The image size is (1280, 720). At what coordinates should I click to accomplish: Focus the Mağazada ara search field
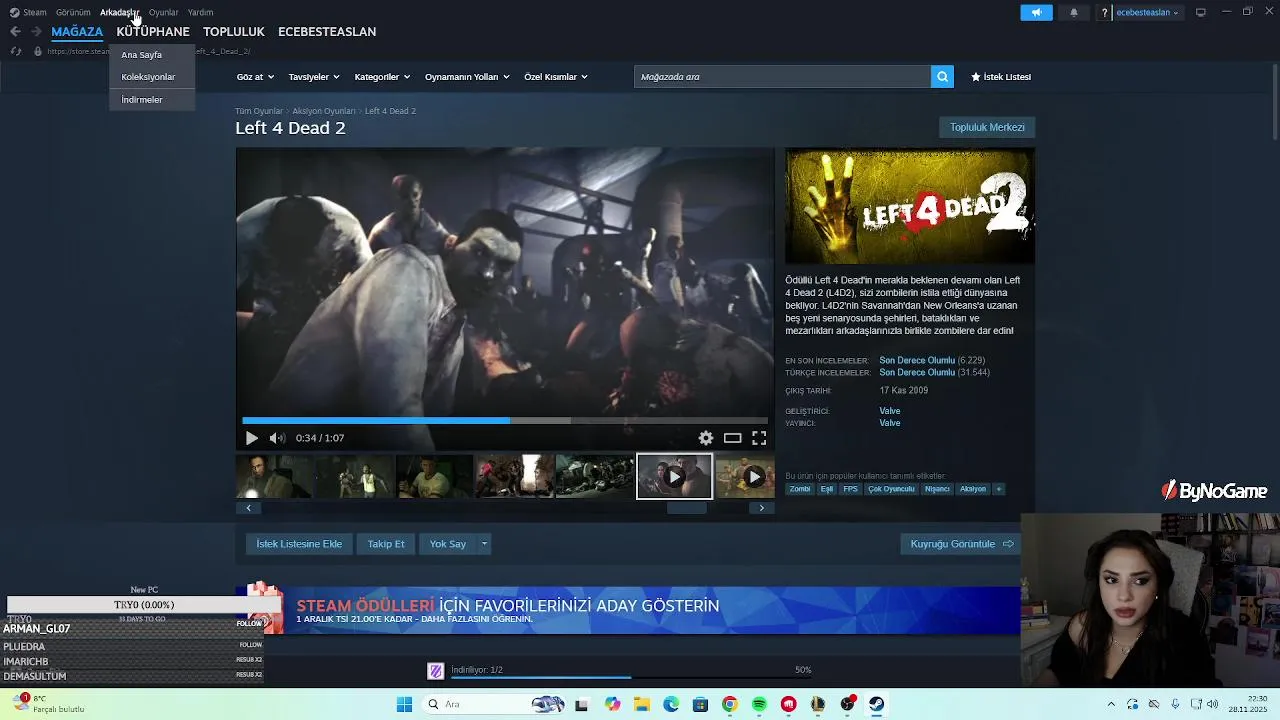(782, 77)
